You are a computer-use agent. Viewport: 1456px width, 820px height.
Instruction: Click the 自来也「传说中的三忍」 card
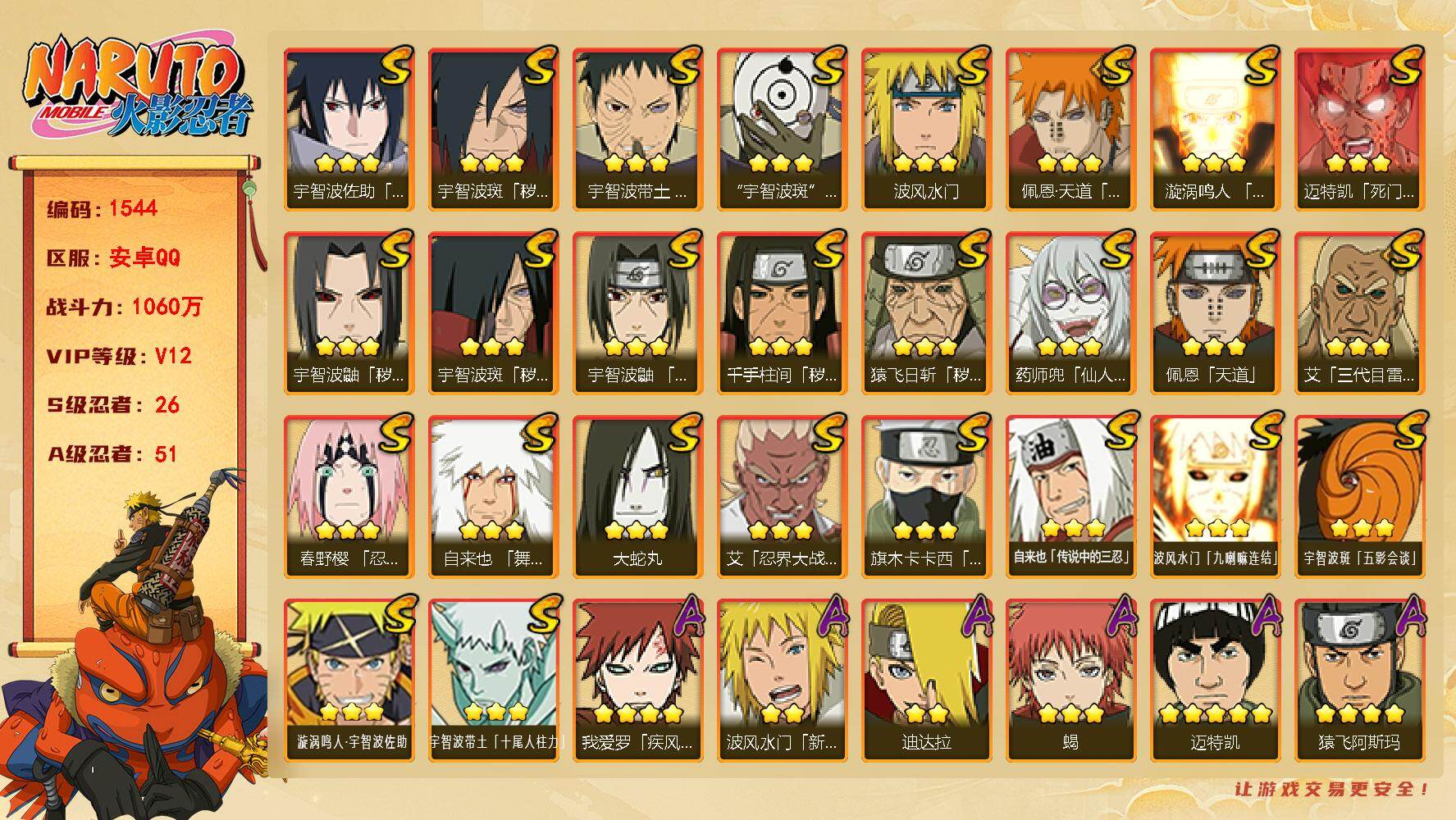pyautogui.click(x=1070, y=497)
